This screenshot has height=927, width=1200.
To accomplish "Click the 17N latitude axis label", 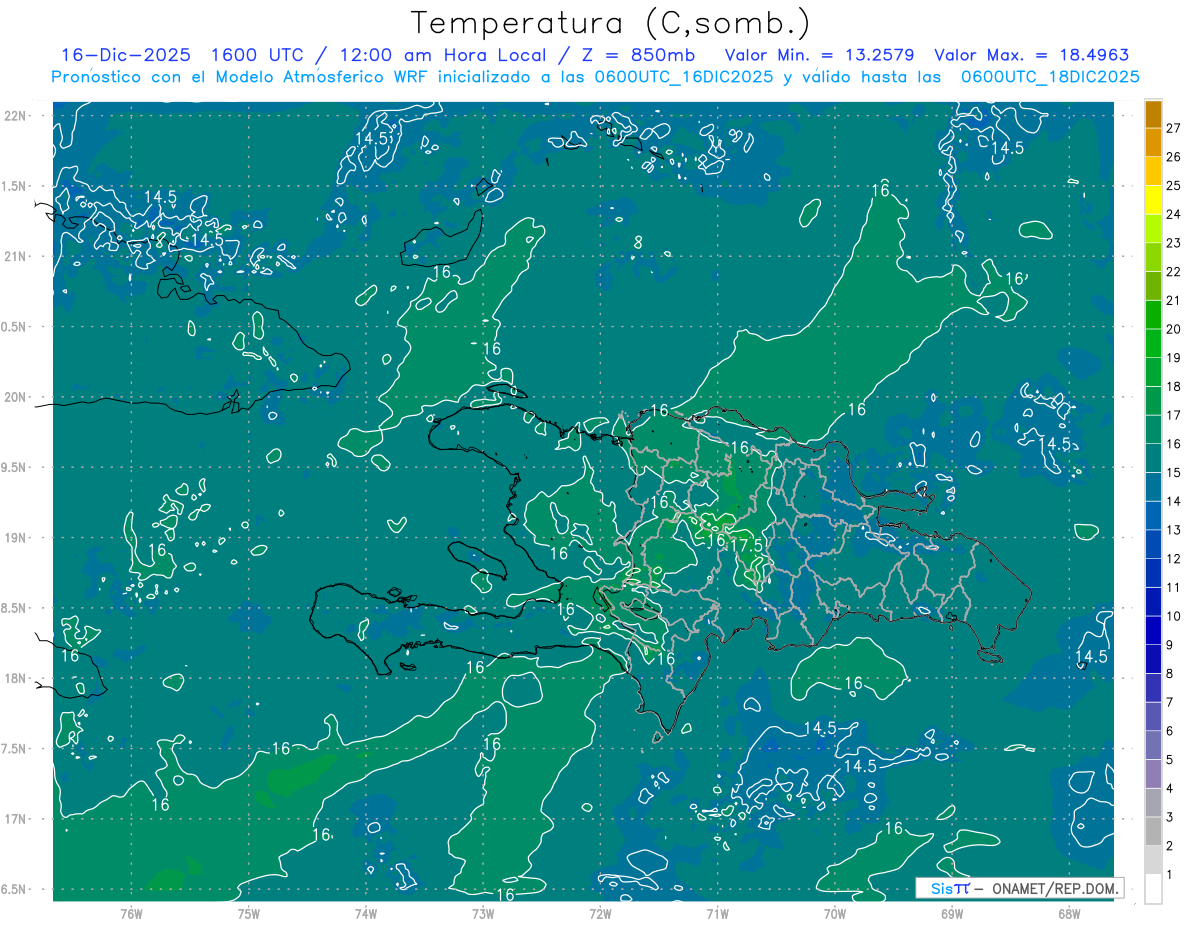I will 15,819.
